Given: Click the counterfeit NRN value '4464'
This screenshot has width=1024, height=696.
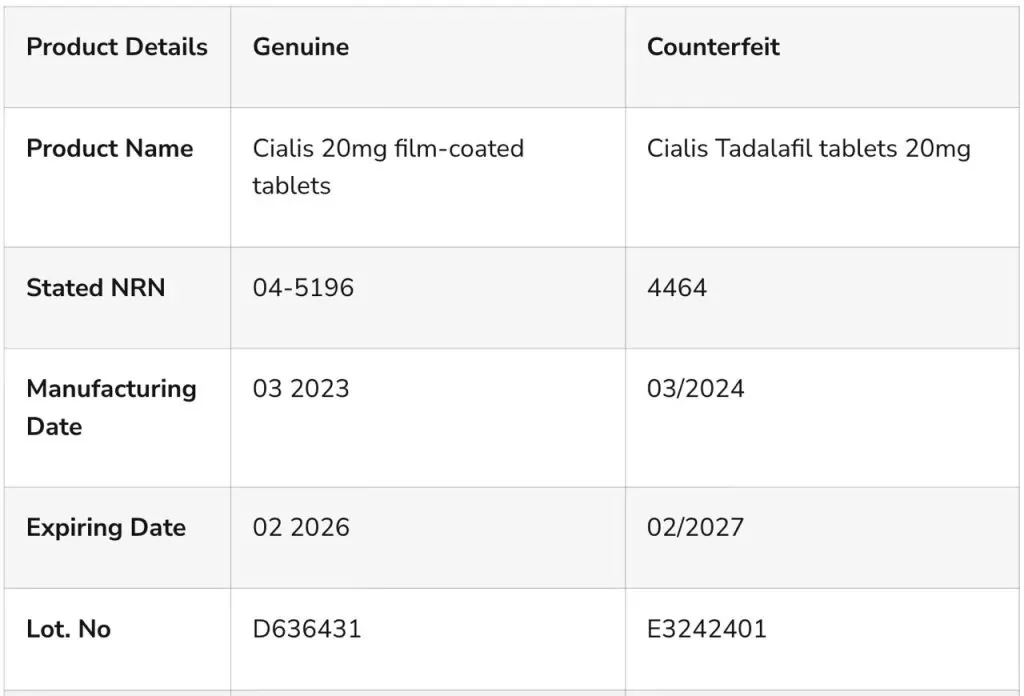Looking at the screenshot, I should (677, 288).
